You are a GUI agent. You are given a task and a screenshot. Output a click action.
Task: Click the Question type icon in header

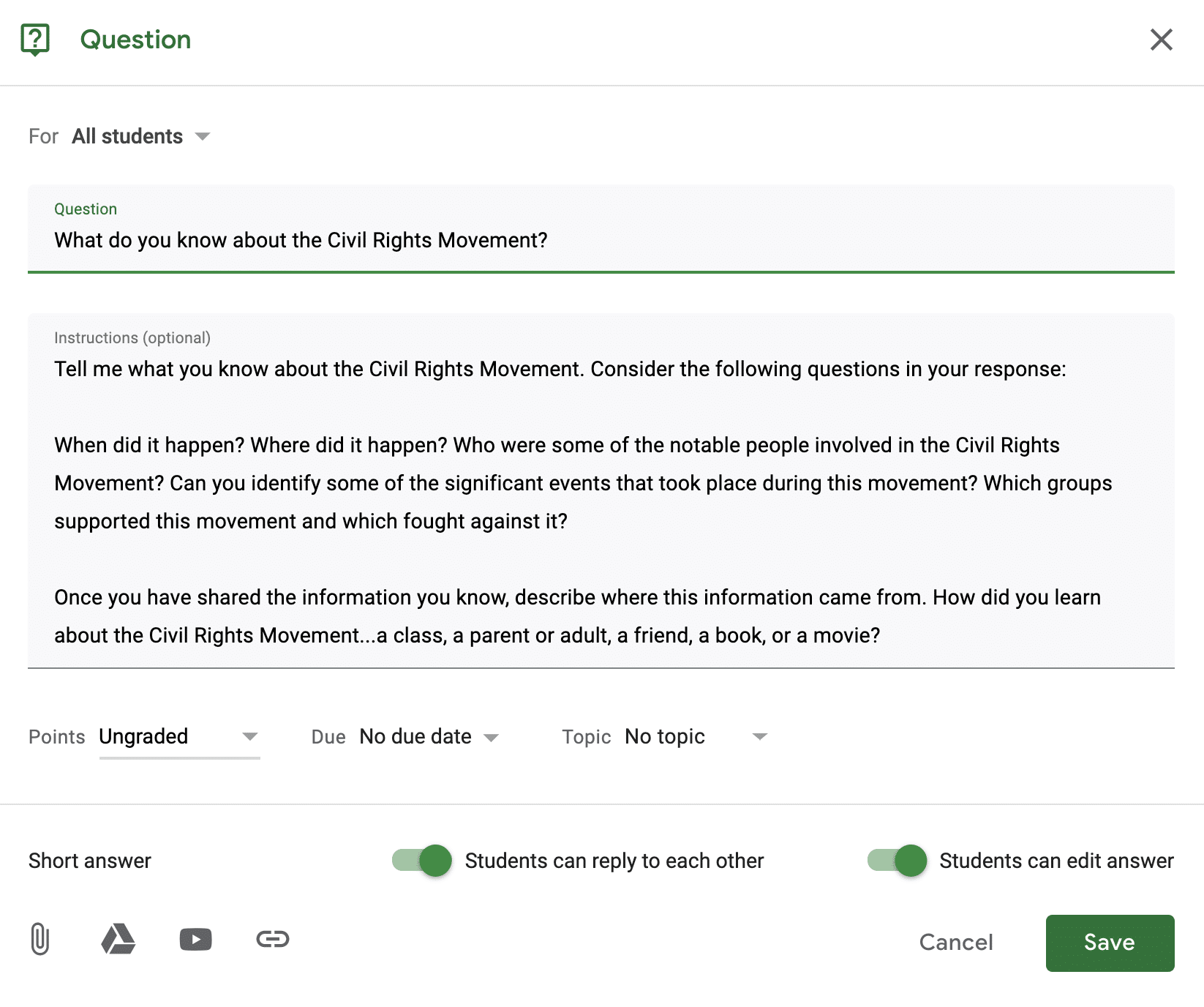[35, 40]
